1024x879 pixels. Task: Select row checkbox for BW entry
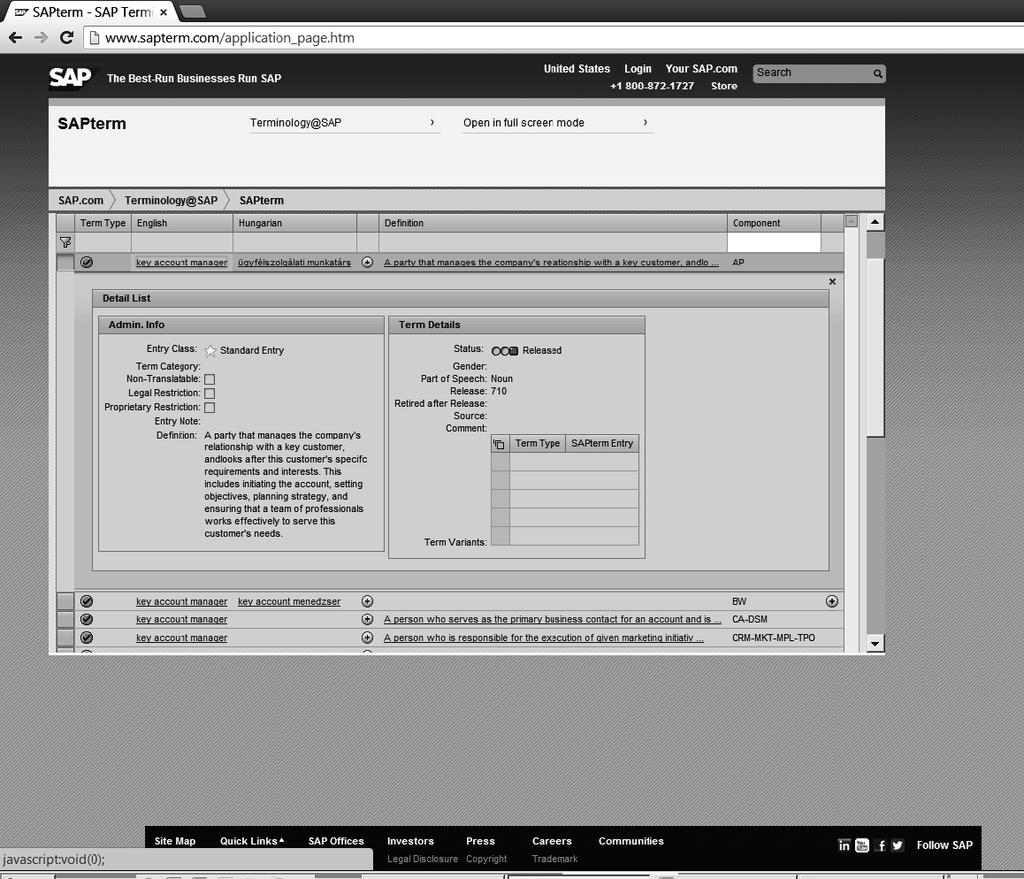(x=65, y=601)
